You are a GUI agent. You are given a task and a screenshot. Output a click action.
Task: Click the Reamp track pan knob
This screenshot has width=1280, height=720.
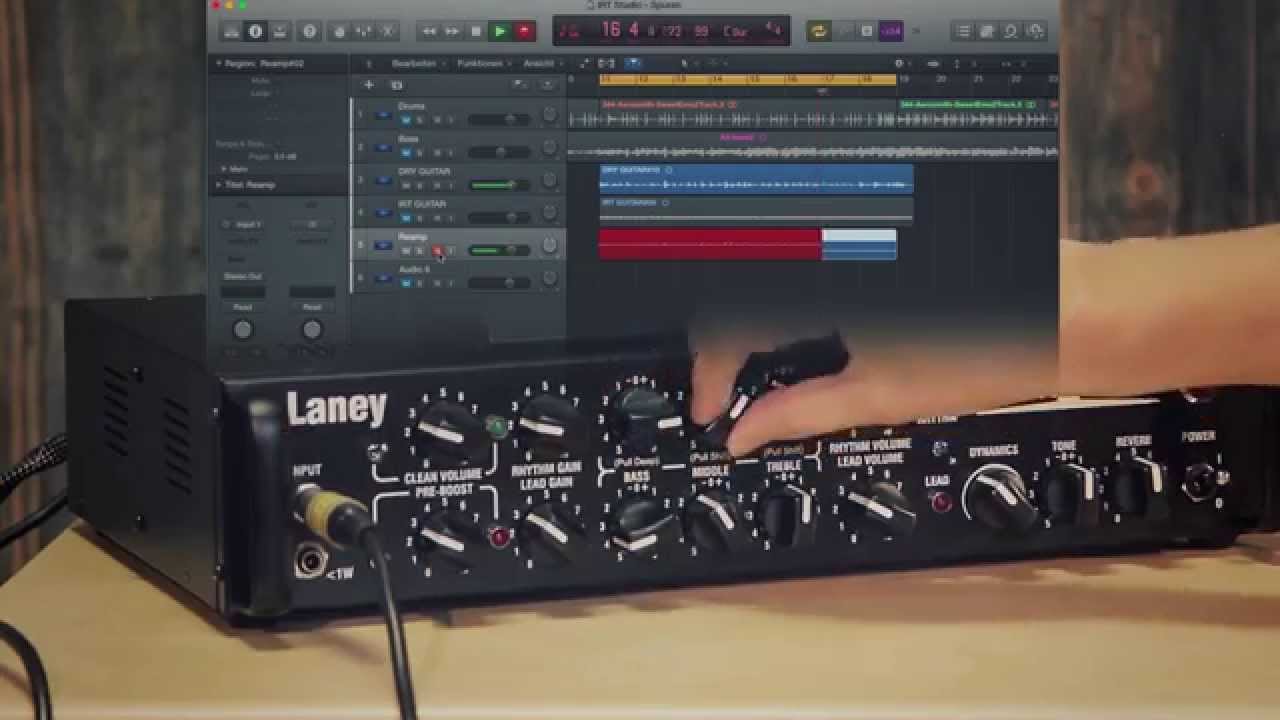[x=549, y=245]
